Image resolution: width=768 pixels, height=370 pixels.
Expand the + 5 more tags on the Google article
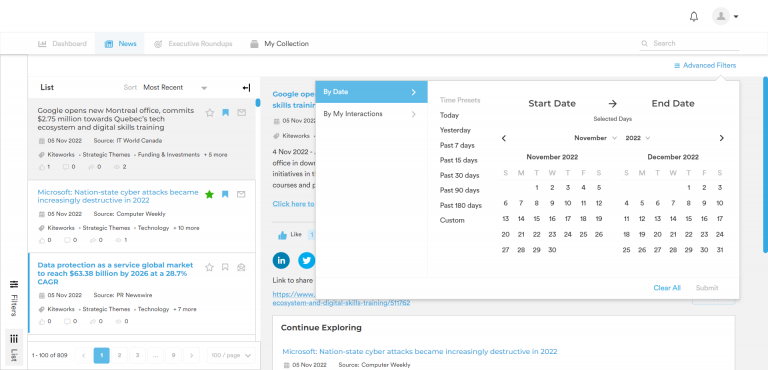coord(216,154)
